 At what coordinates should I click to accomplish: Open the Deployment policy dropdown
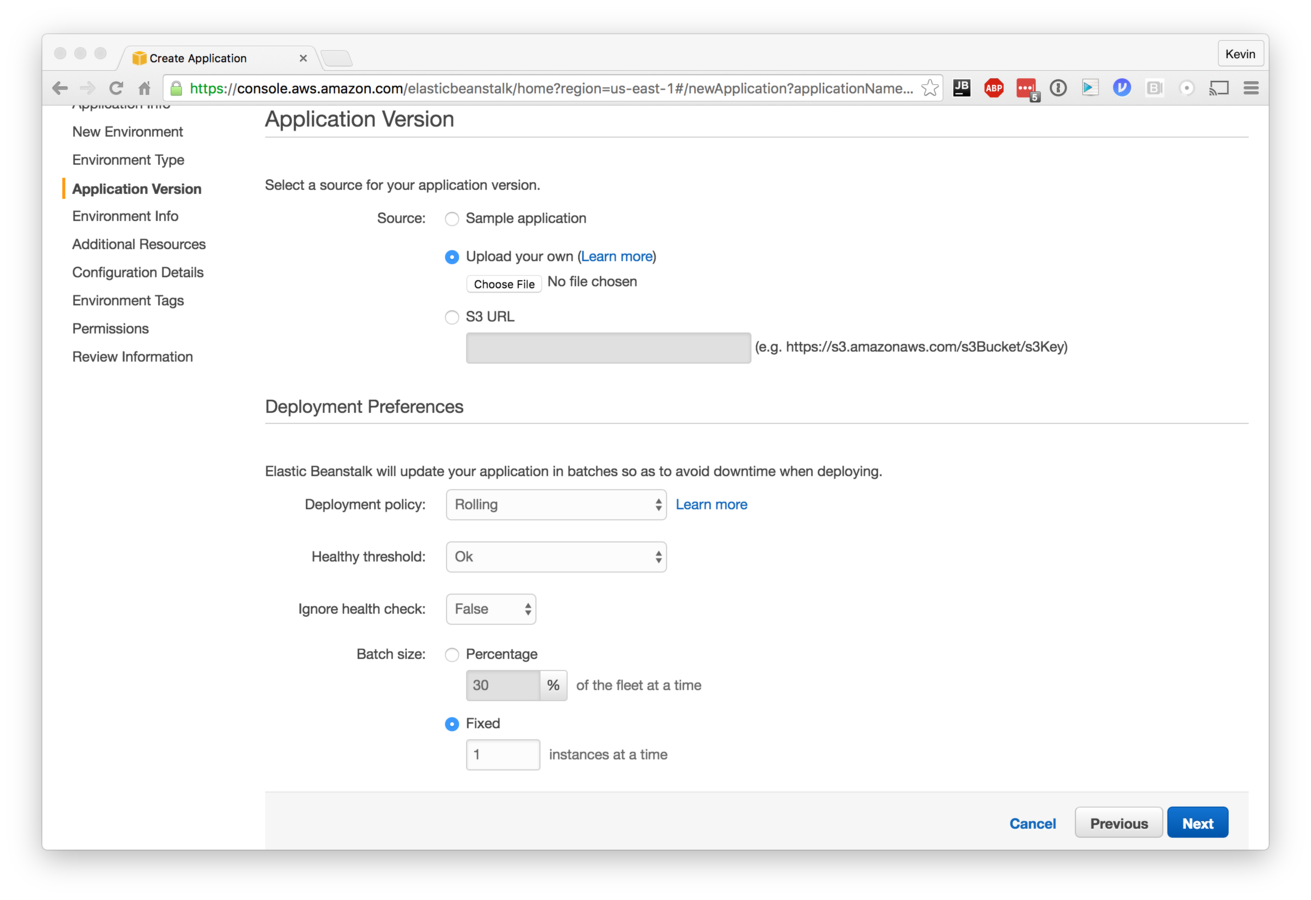[556, 504]
